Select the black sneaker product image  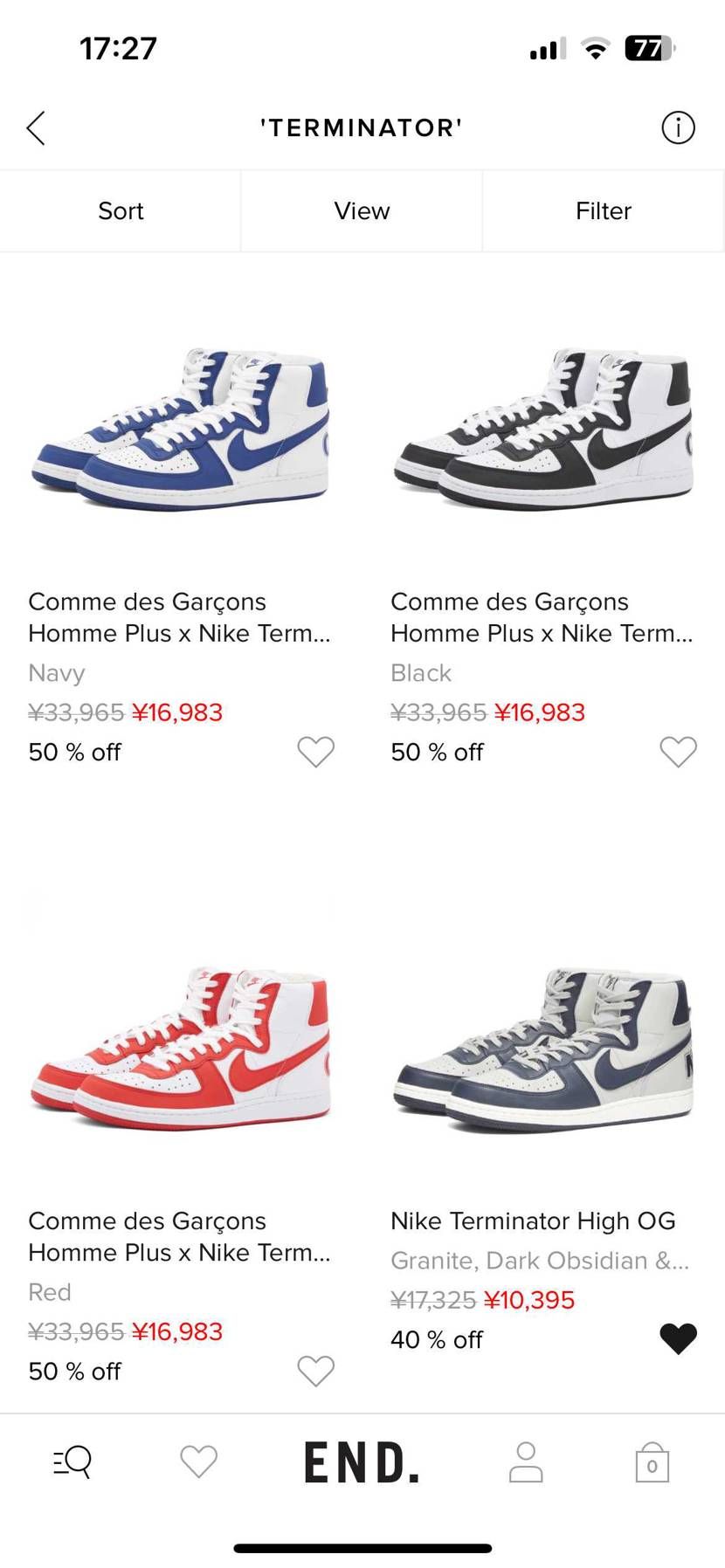click(543, 428)
